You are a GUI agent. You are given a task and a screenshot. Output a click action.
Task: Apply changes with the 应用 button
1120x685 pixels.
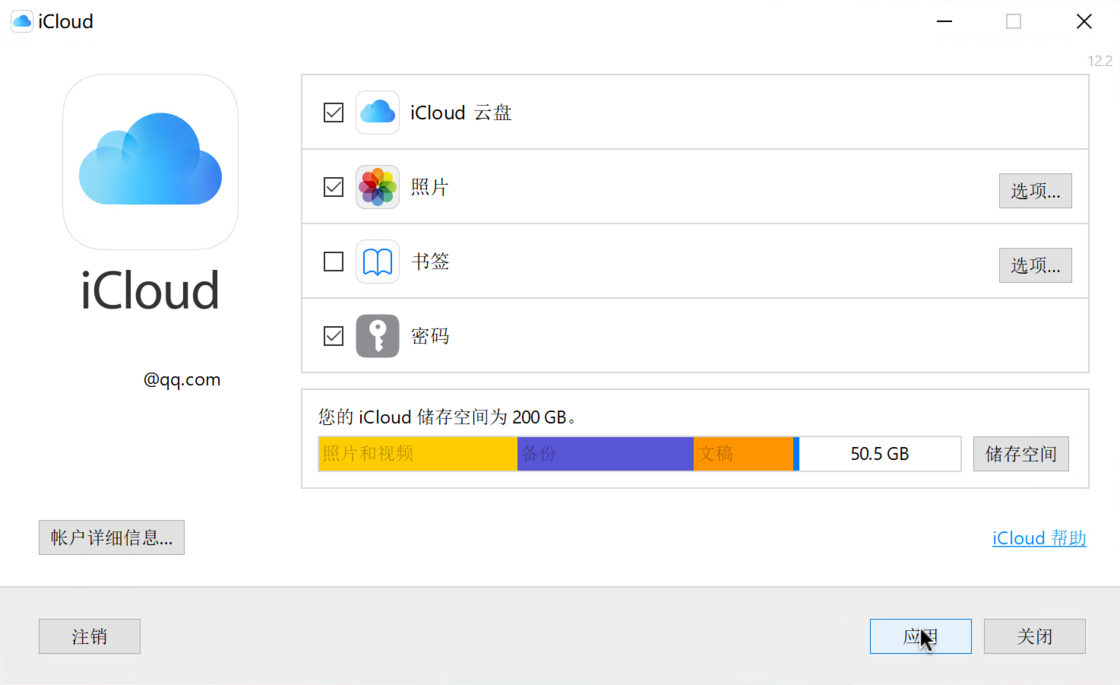(x=920, y=636)
